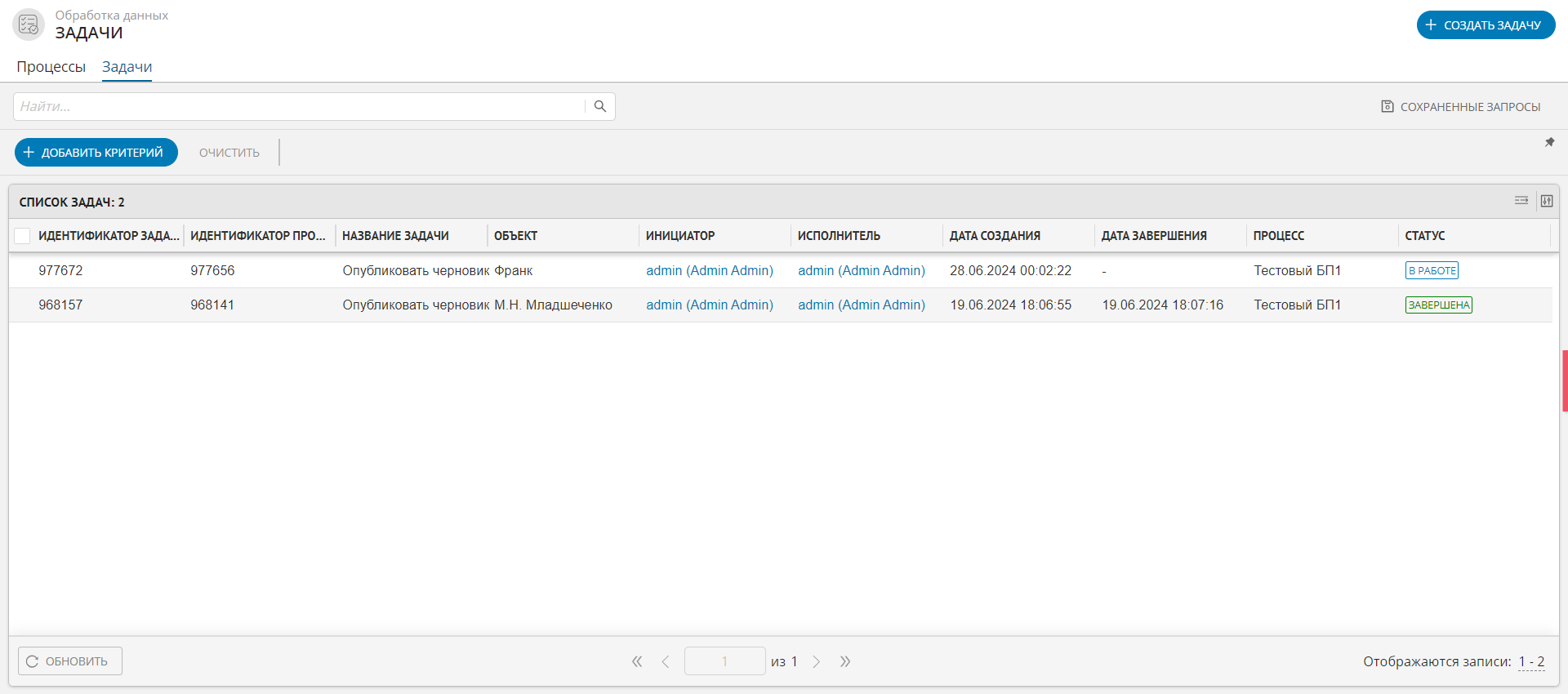Open executor admin link for task 977672

point(862,270)
